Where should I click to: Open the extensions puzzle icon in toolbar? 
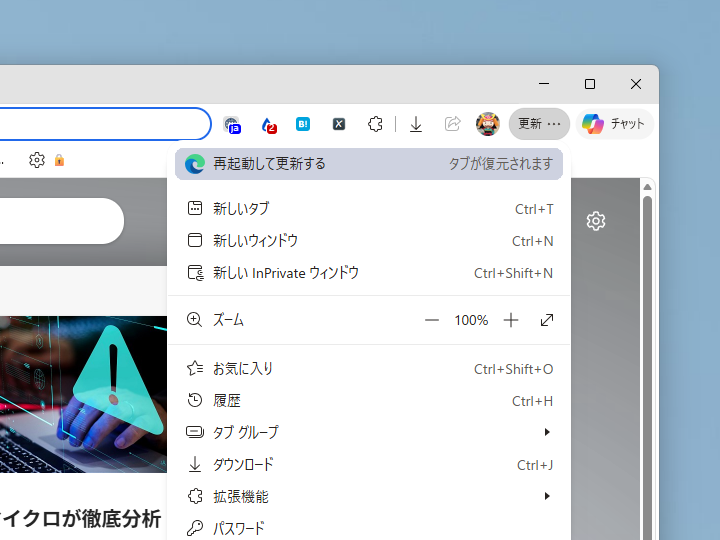tap(375, 124)
